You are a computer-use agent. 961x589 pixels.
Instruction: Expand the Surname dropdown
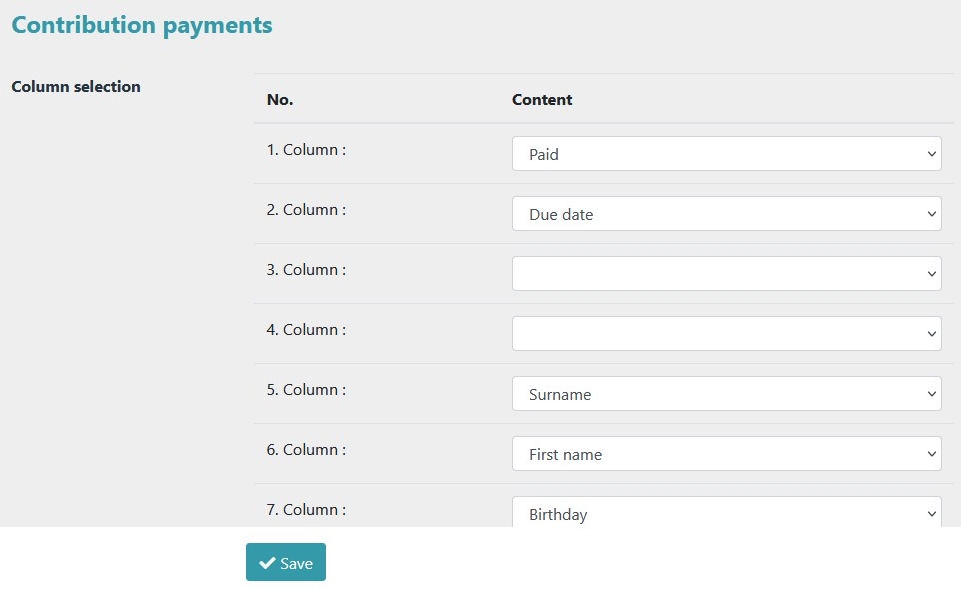[726, 394]
